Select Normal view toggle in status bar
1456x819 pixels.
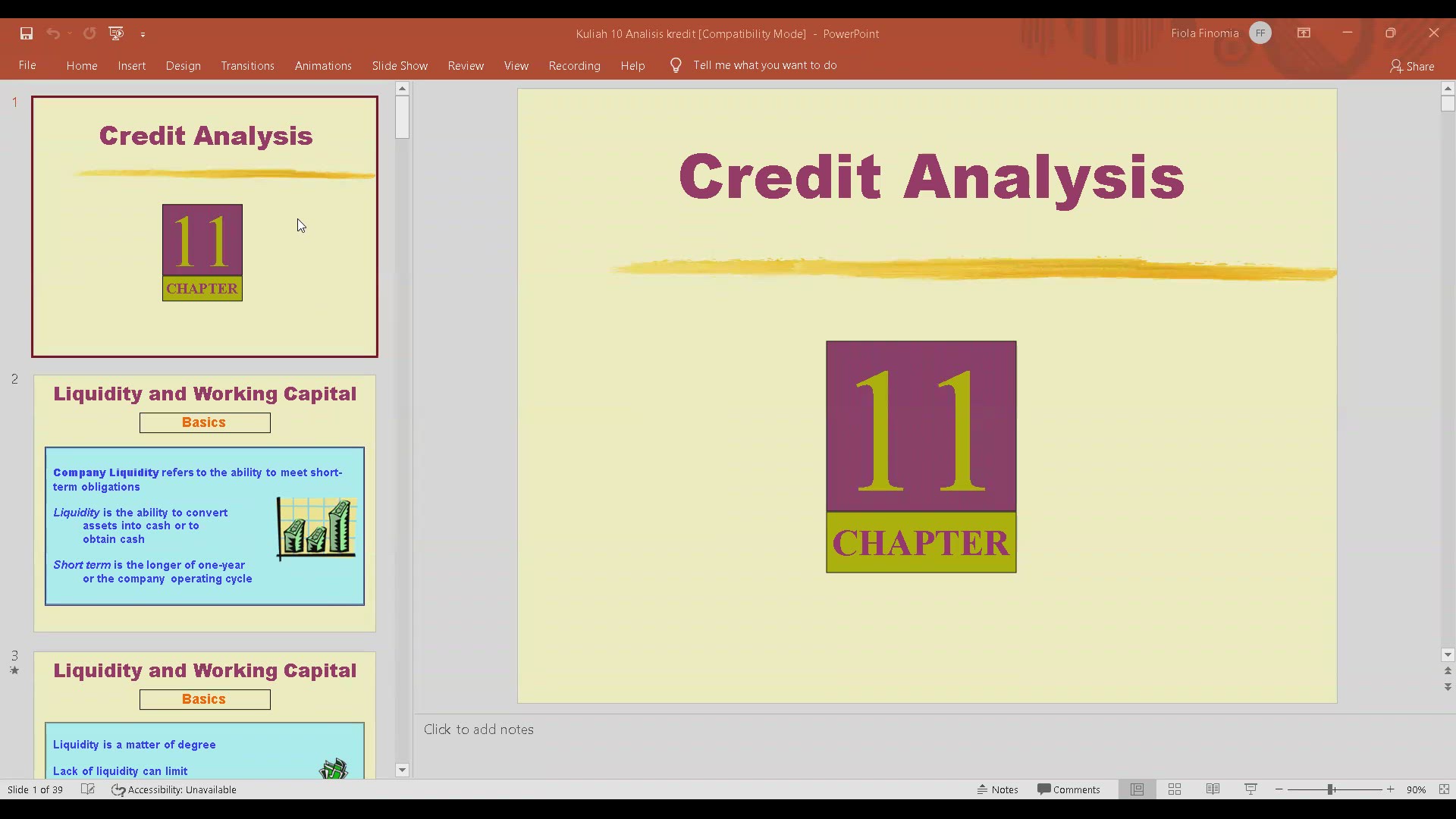[1137, 789]
